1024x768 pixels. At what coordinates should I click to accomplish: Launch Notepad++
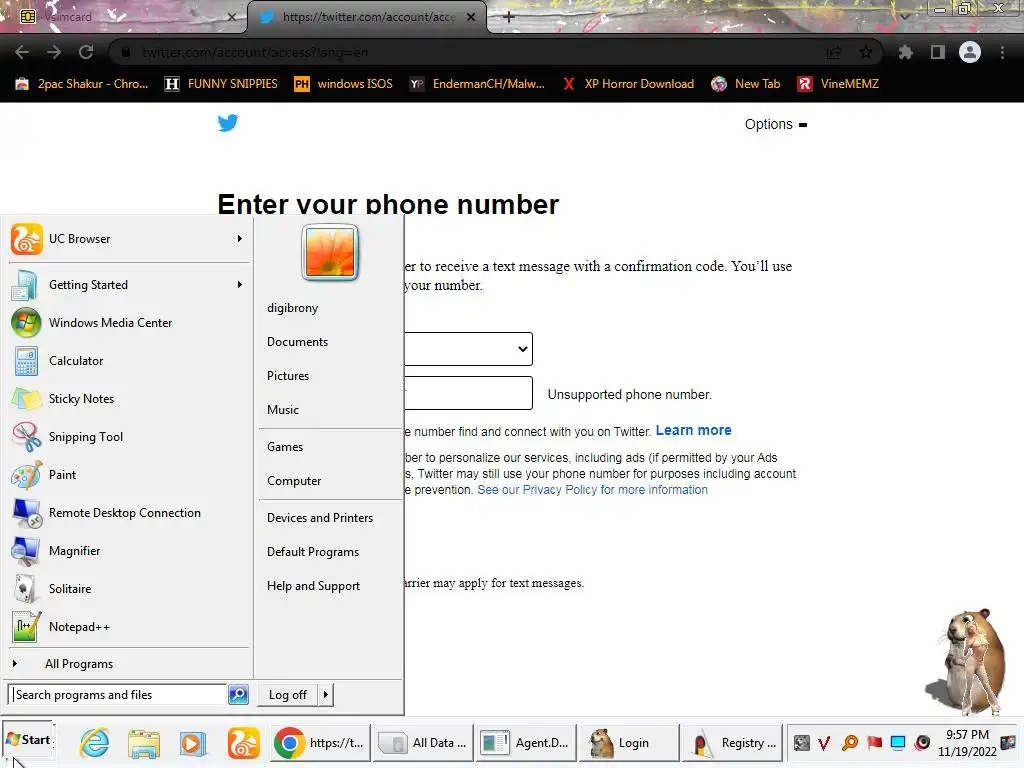128,627
